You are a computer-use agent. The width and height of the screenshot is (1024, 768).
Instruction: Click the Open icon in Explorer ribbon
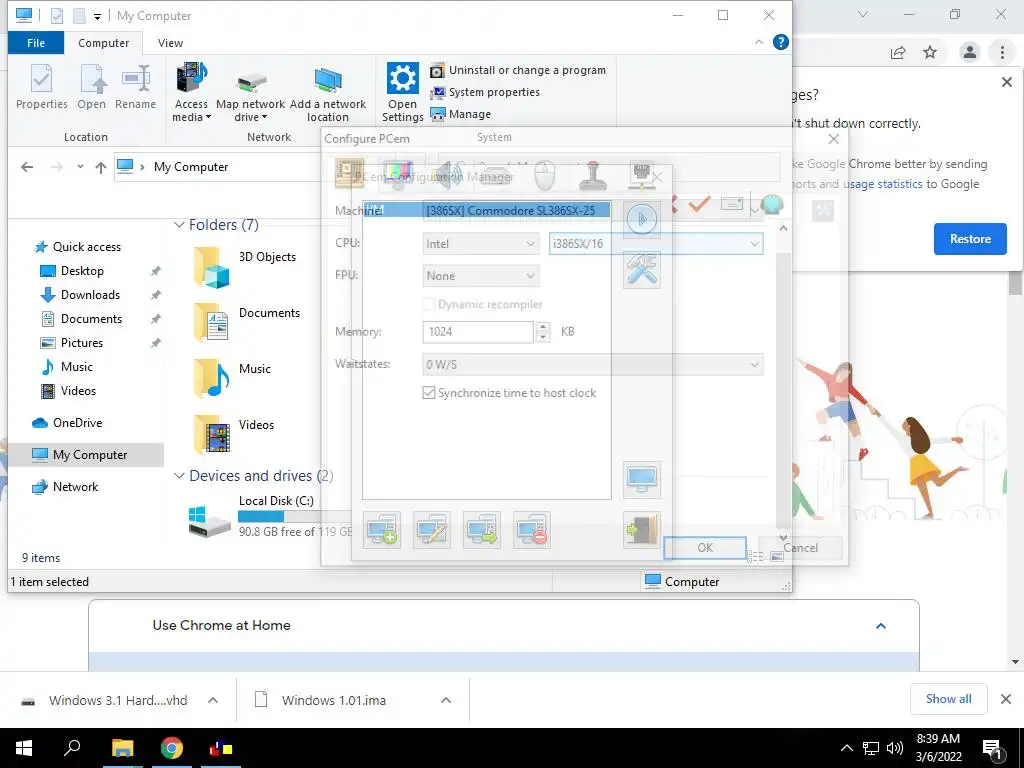coord(91,87)
